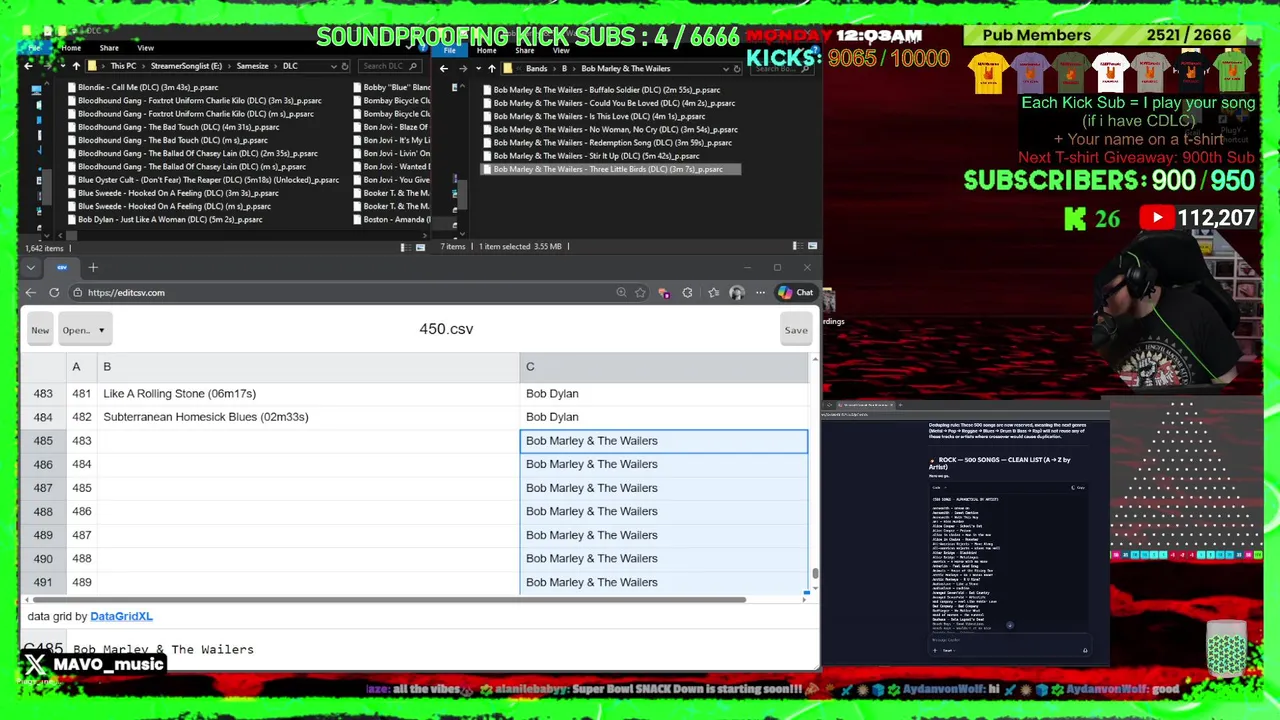The image size is (1280, 720).
Task: Open the Bob Marley address bar history dropdown
Action: 725,69
